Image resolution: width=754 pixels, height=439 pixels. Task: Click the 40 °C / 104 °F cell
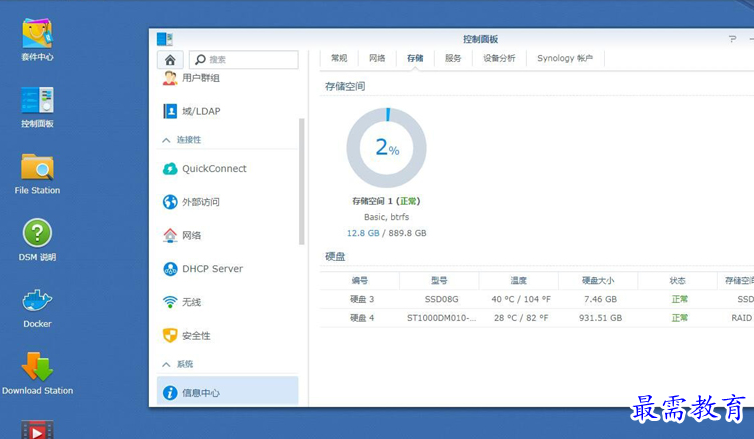pos(521,299)
